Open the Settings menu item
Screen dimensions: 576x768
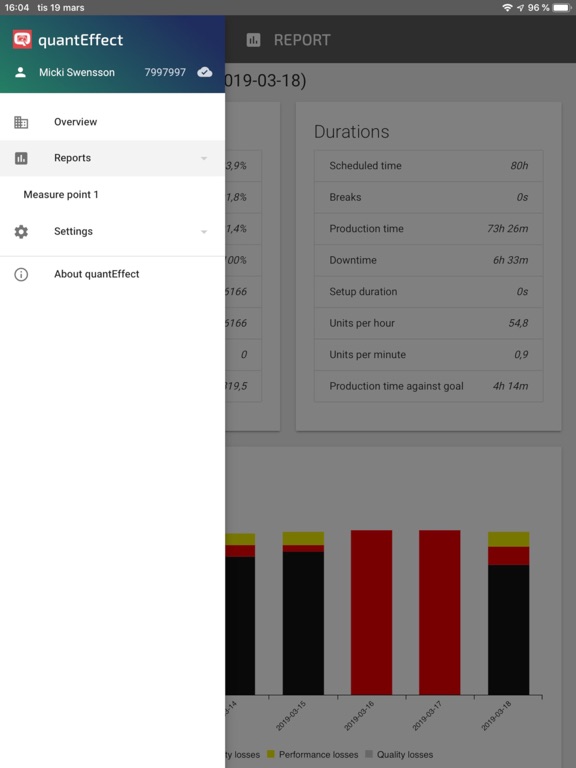(113, 232)
